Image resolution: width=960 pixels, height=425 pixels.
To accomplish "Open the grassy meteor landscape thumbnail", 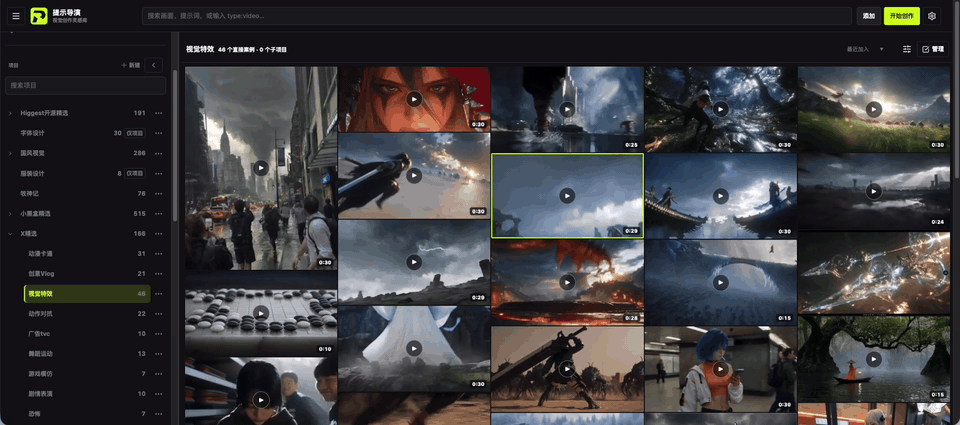I will (874, 109).
